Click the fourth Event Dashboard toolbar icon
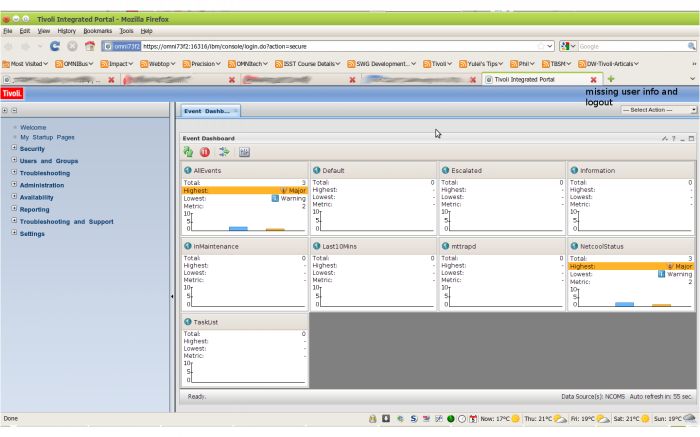The image size is (700, 437). coord(244,152)
